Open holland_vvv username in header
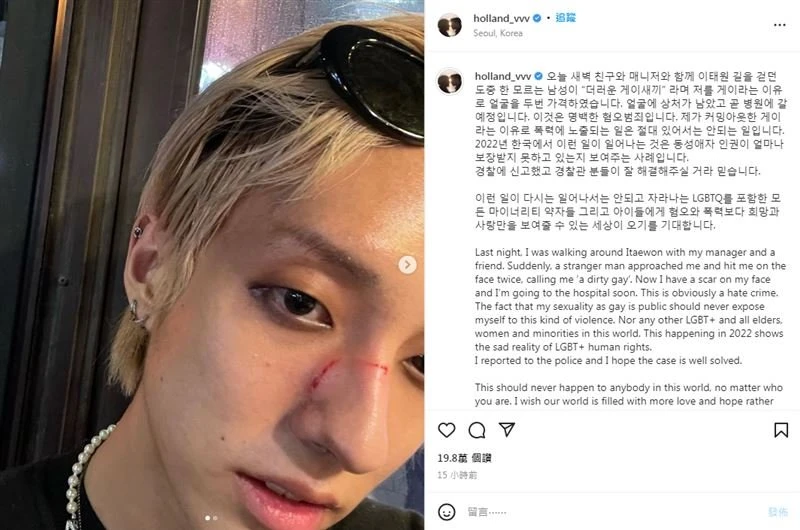The width and height of the screenshot is (800, 530). click(x=502, y=18)
